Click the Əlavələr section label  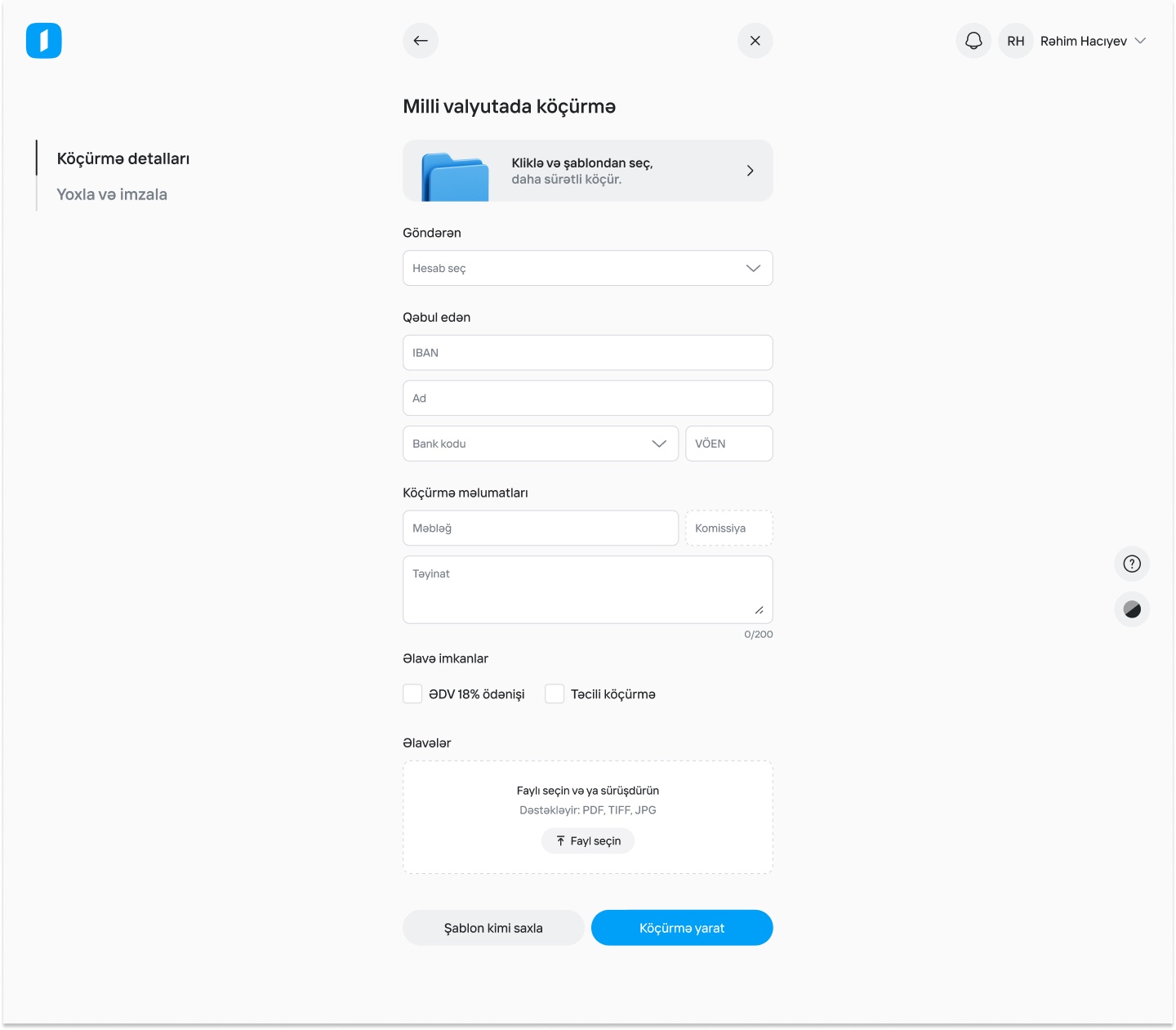[x=427, y=743]
